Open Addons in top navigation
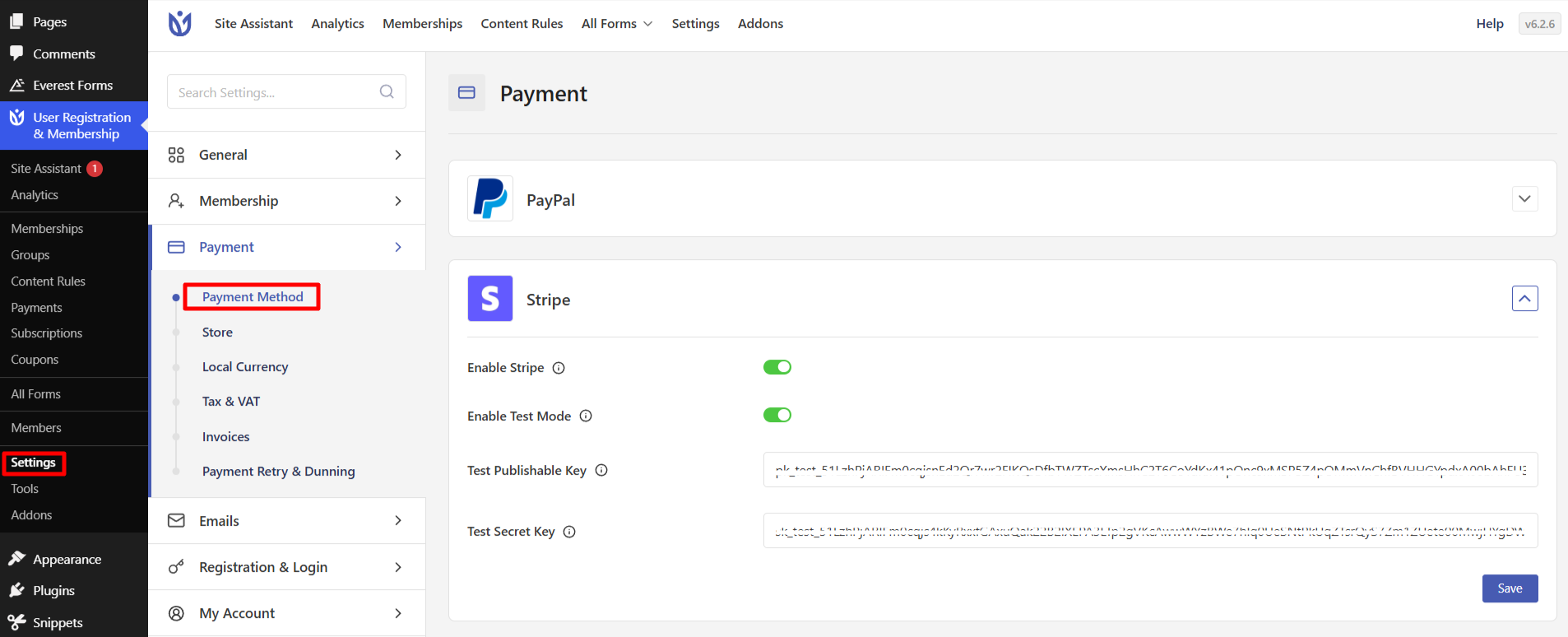 [x=760, y=24]
